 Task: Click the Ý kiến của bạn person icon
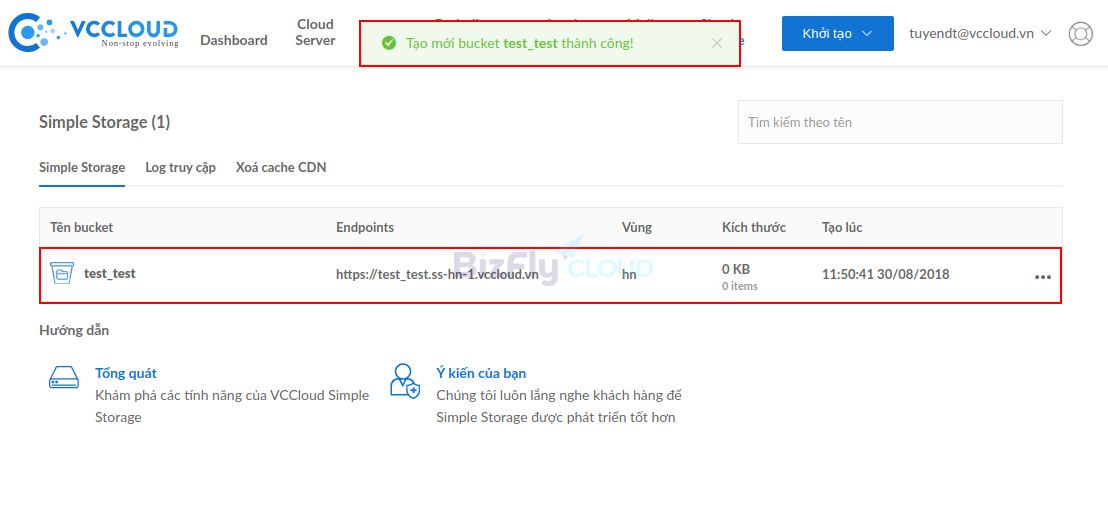tap(405, 380)
